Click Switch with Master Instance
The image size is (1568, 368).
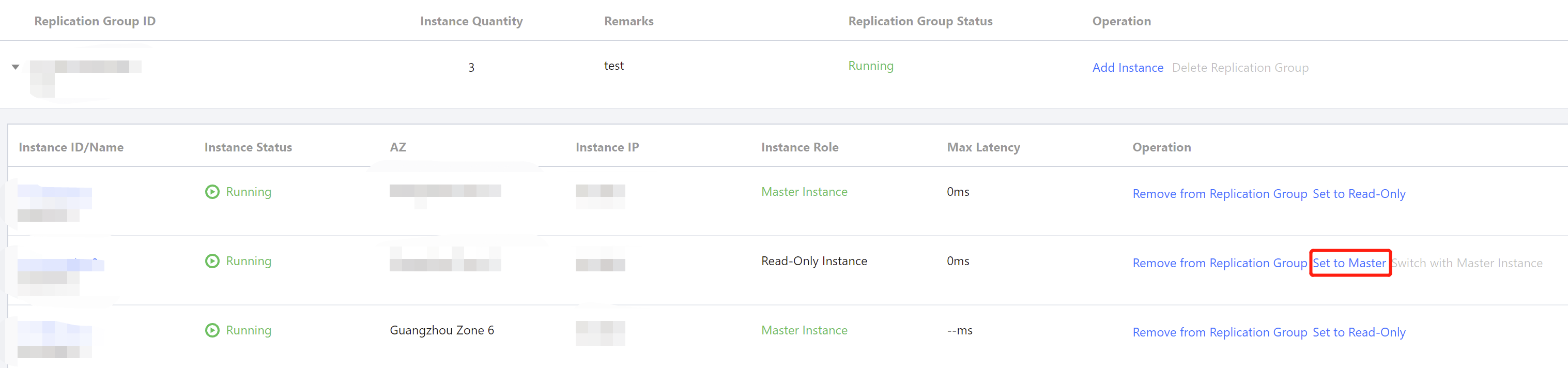pos(1467,263)
